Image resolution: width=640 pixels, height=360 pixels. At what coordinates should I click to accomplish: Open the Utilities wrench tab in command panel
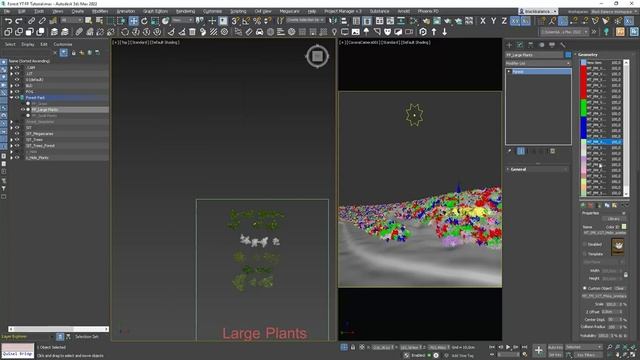tap(563, 45)
